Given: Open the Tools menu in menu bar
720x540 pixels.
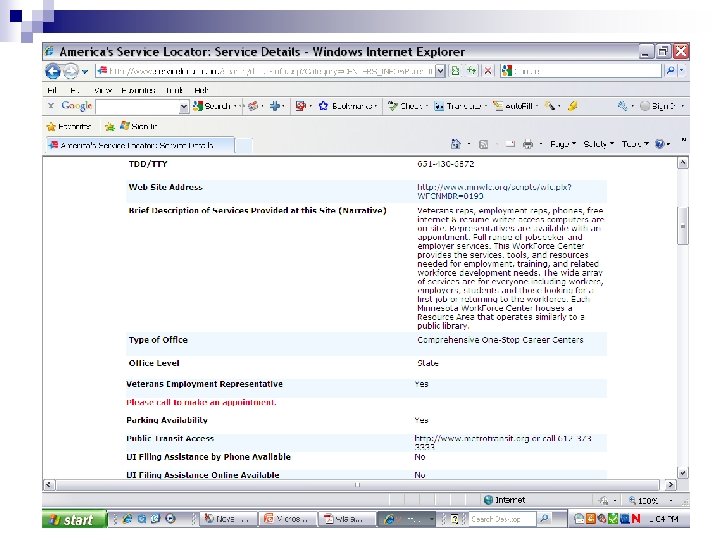Looking at the screenshot, I should click(174, 90).
